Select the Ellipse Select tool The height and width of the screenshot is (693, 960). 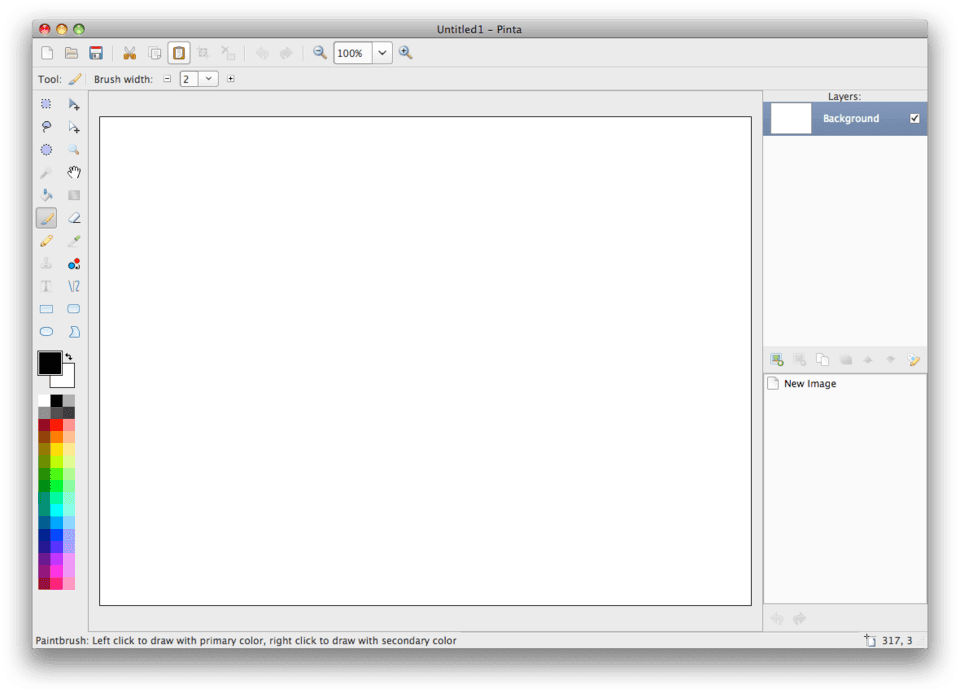point(46,149)
